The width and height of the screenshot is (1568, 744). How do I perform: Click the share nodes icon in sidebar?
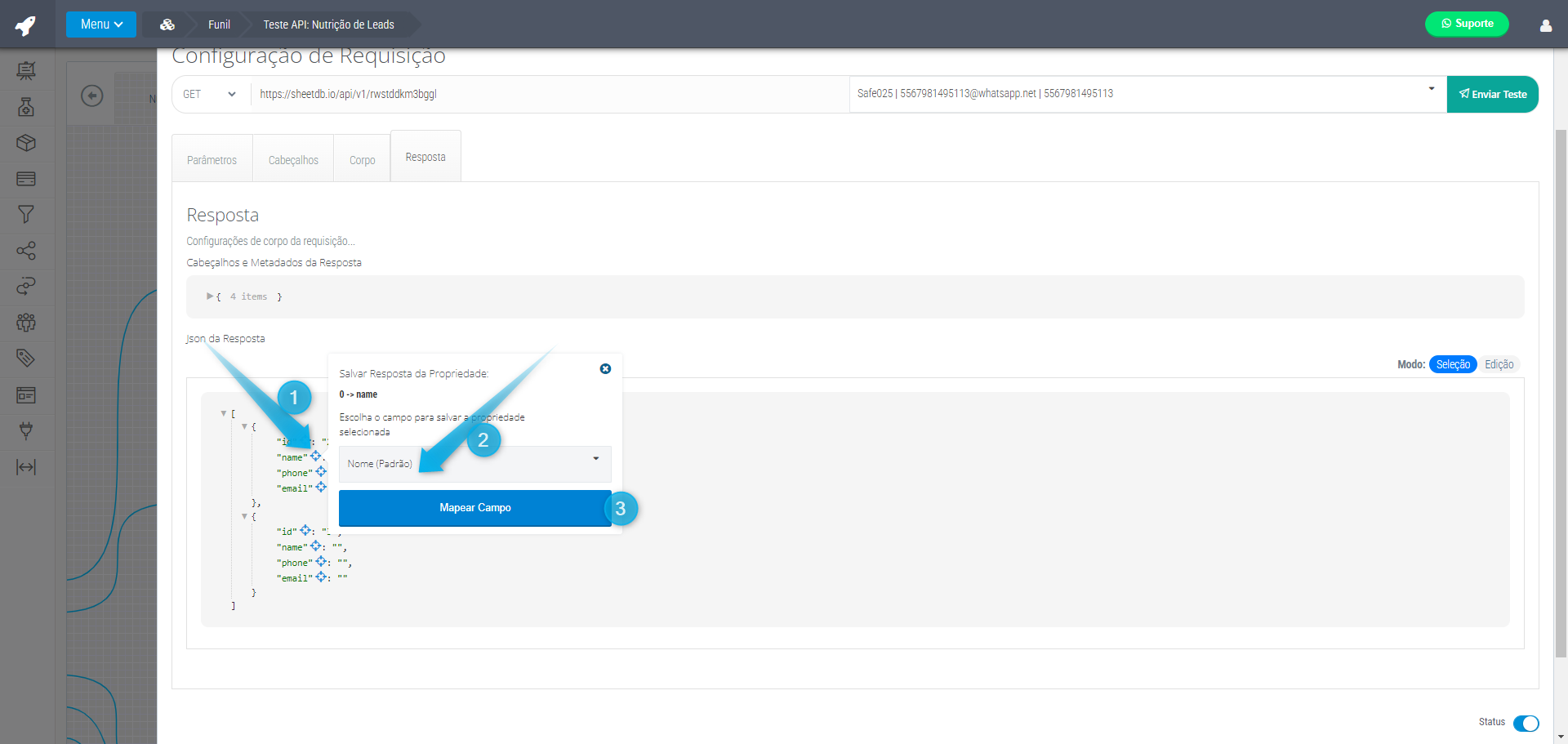coord(26,251)
